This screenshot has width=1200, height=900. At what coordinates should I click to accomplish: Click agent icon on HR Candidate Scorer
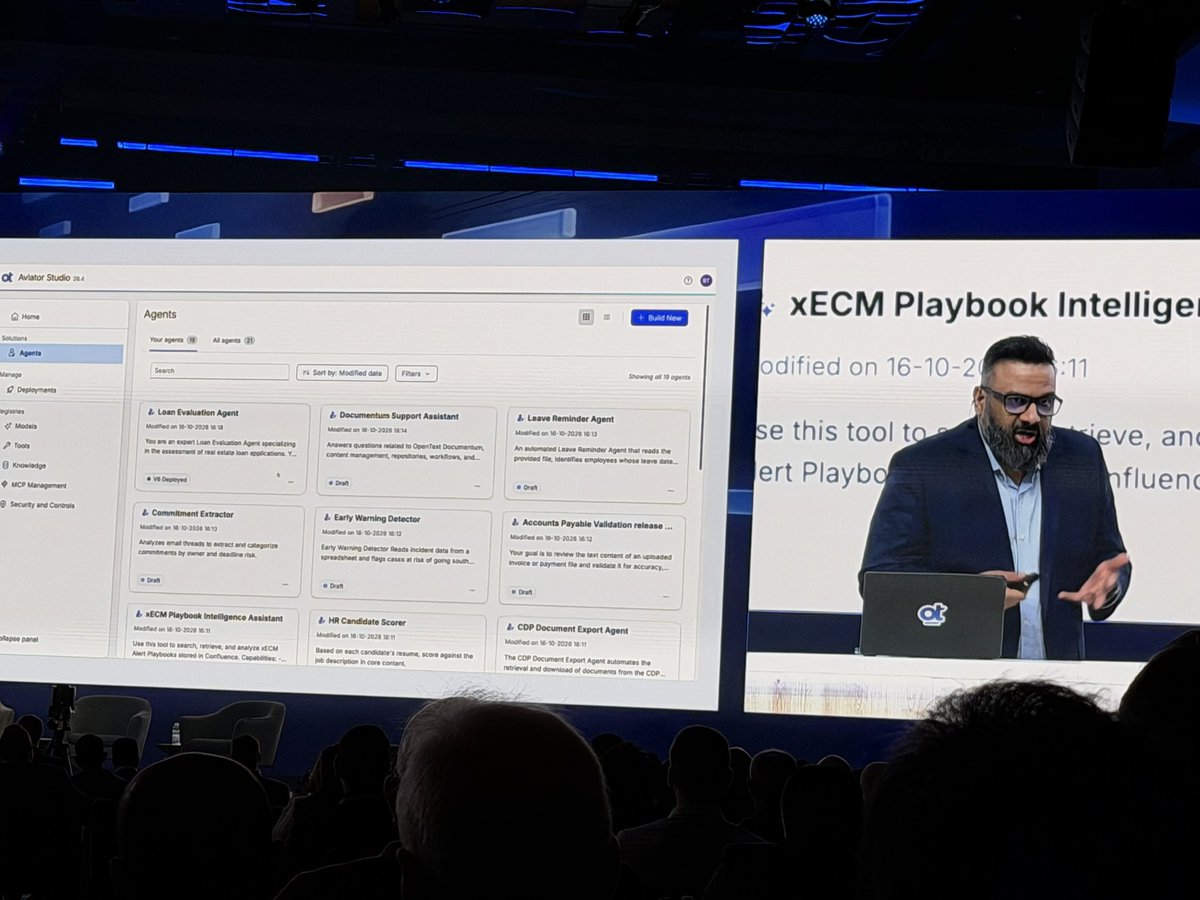(322, 621)
